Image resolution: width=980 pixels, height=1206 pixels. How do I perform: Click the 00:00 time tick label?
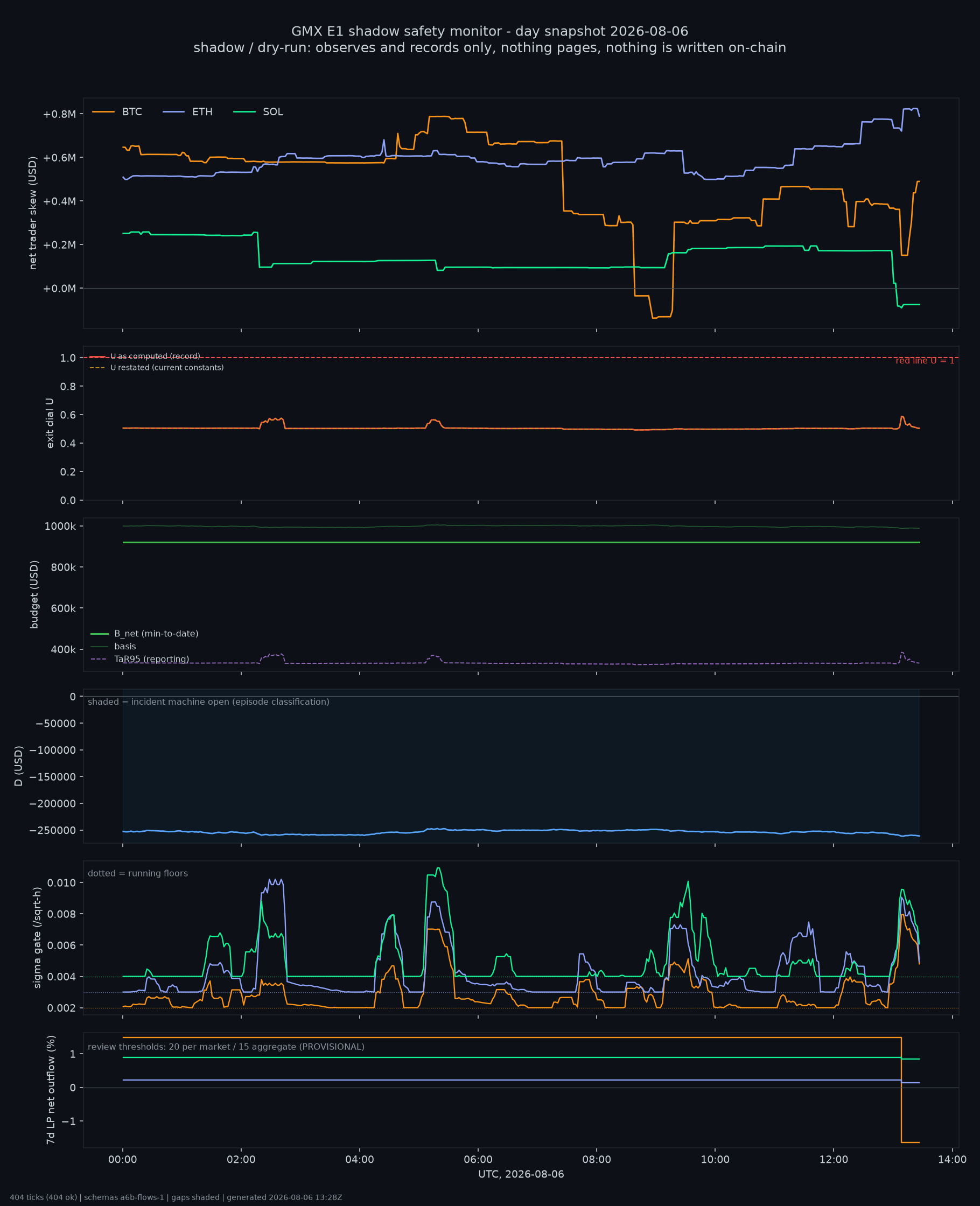pos(123,1160)
